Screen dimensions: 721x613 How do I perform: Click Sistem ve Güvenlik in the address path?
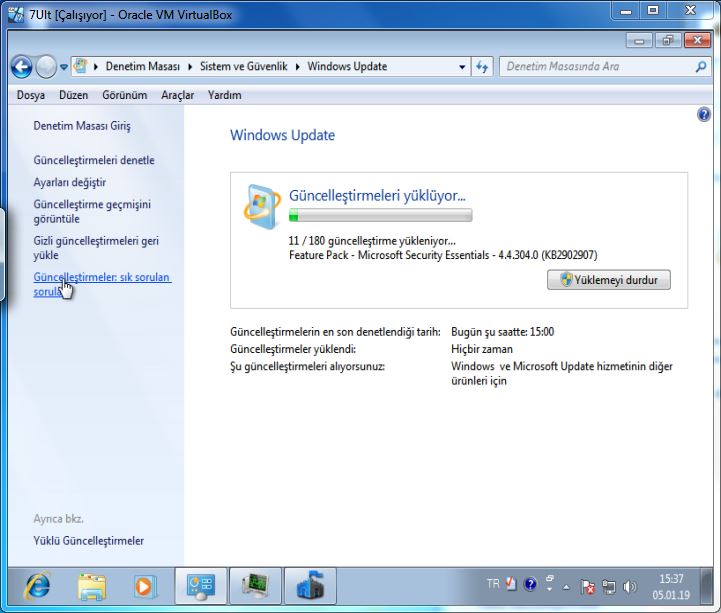point(243,67)
